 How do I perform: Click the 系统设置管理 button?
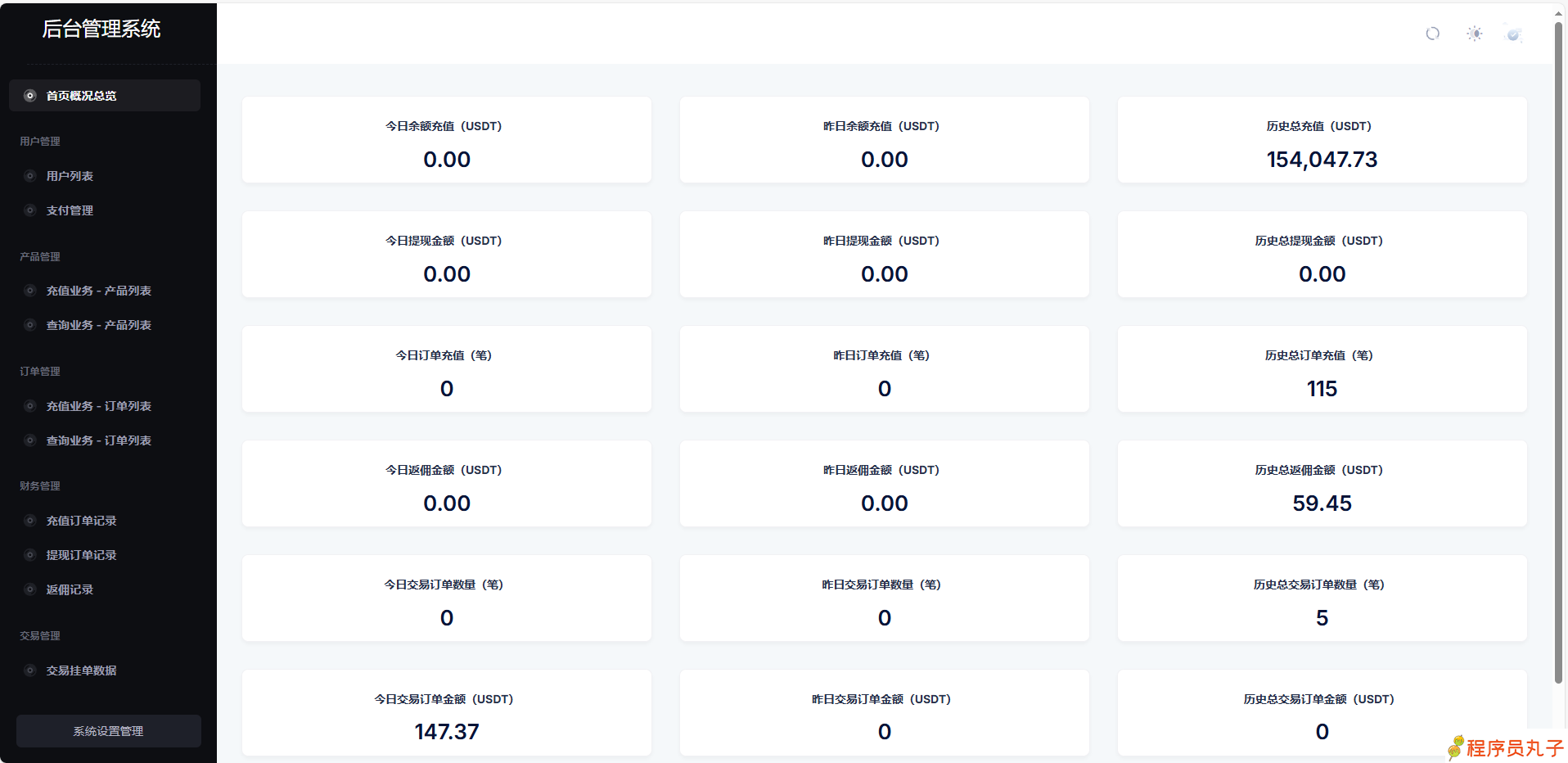108,731
